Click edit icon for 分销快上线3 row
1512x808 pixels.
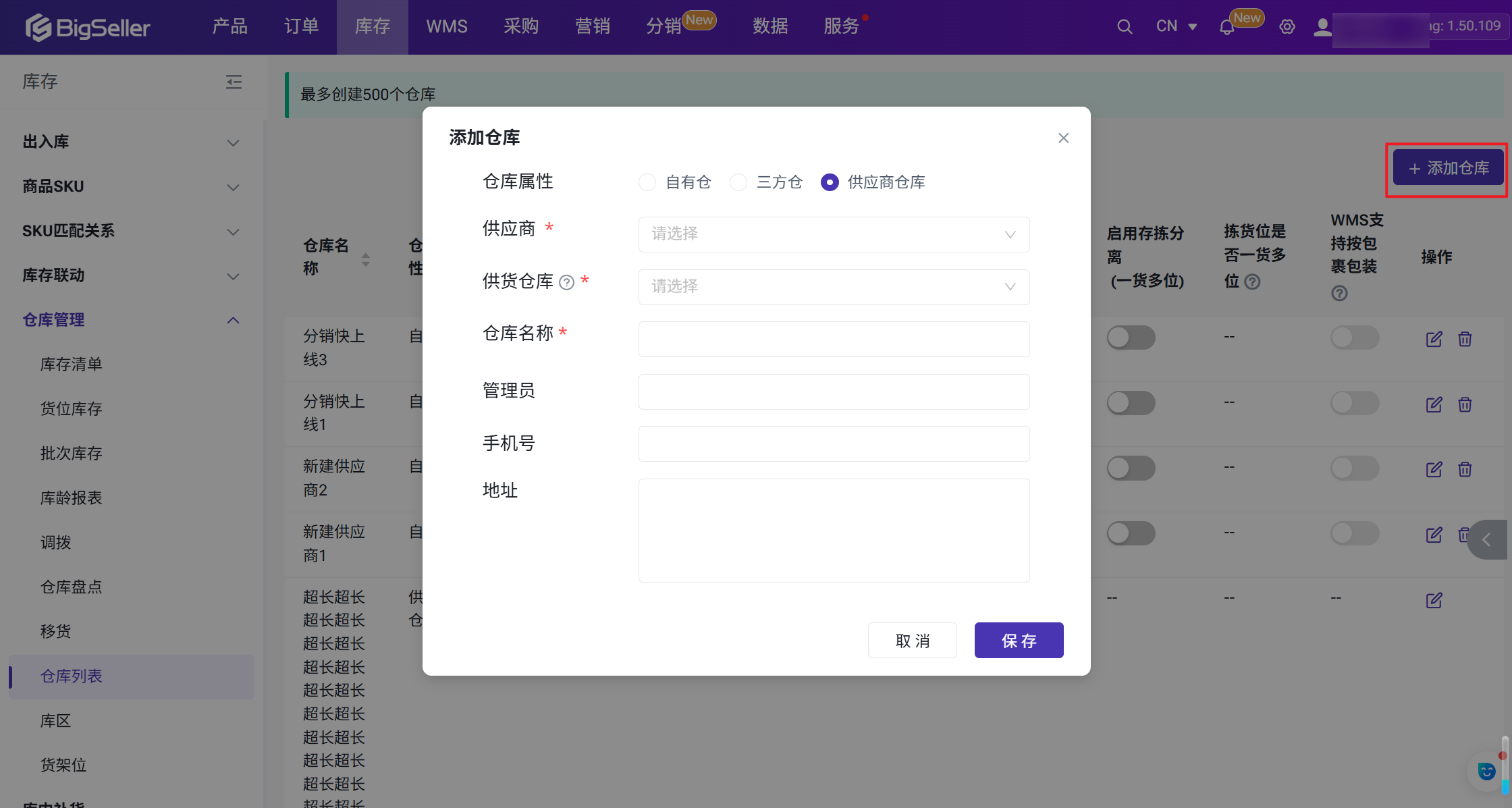coord(1434,339)
